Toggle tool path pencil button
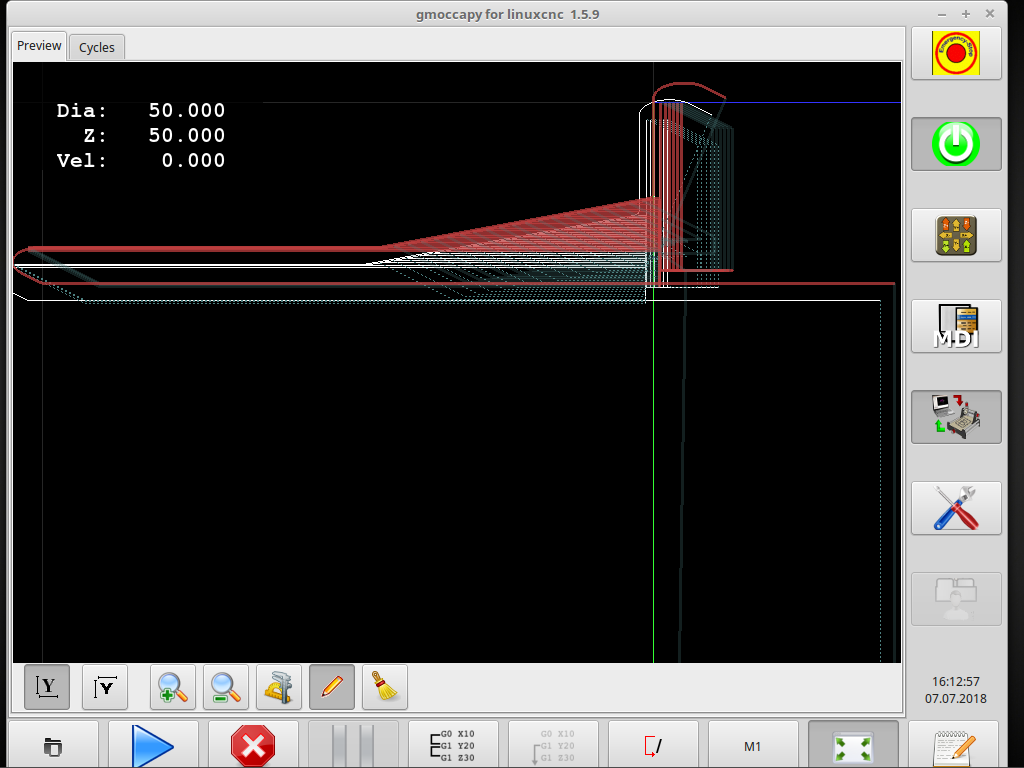 click(x=332, y=687)
